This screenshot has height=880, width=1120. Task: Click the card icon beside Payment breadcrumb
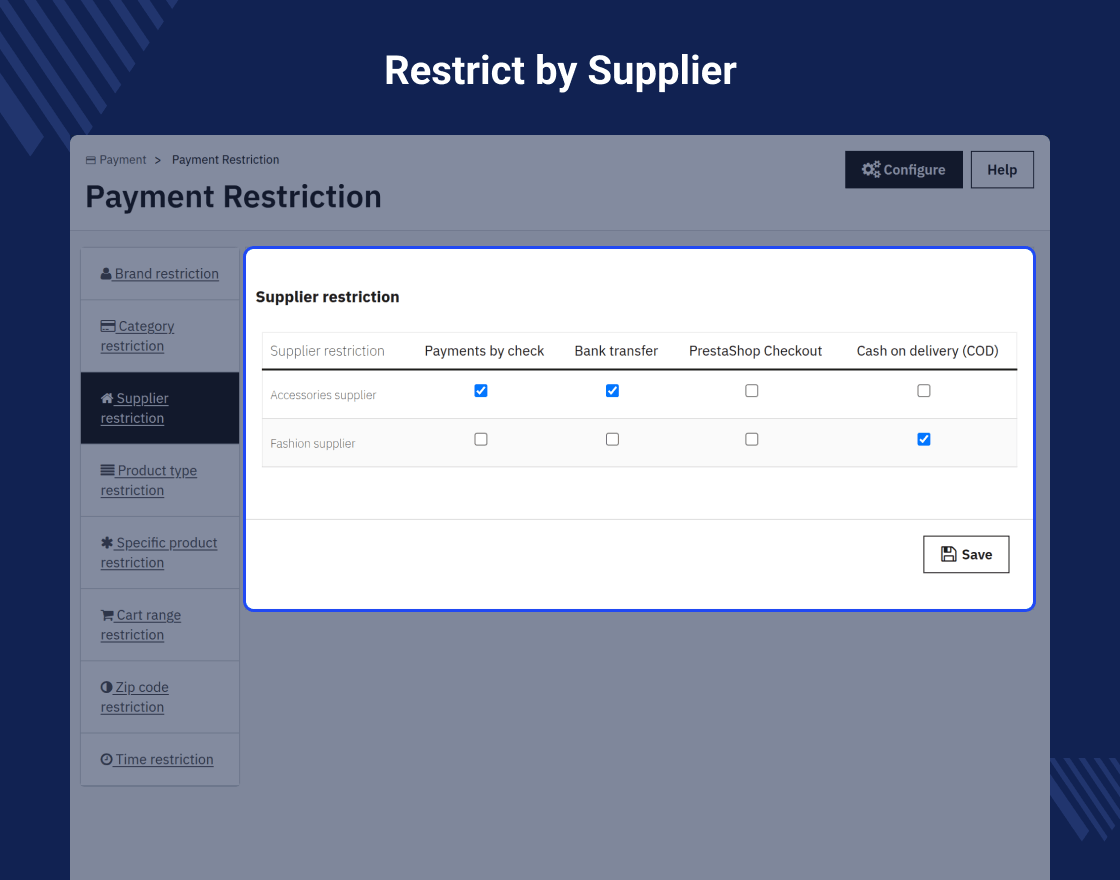click(x=91, y=160)
